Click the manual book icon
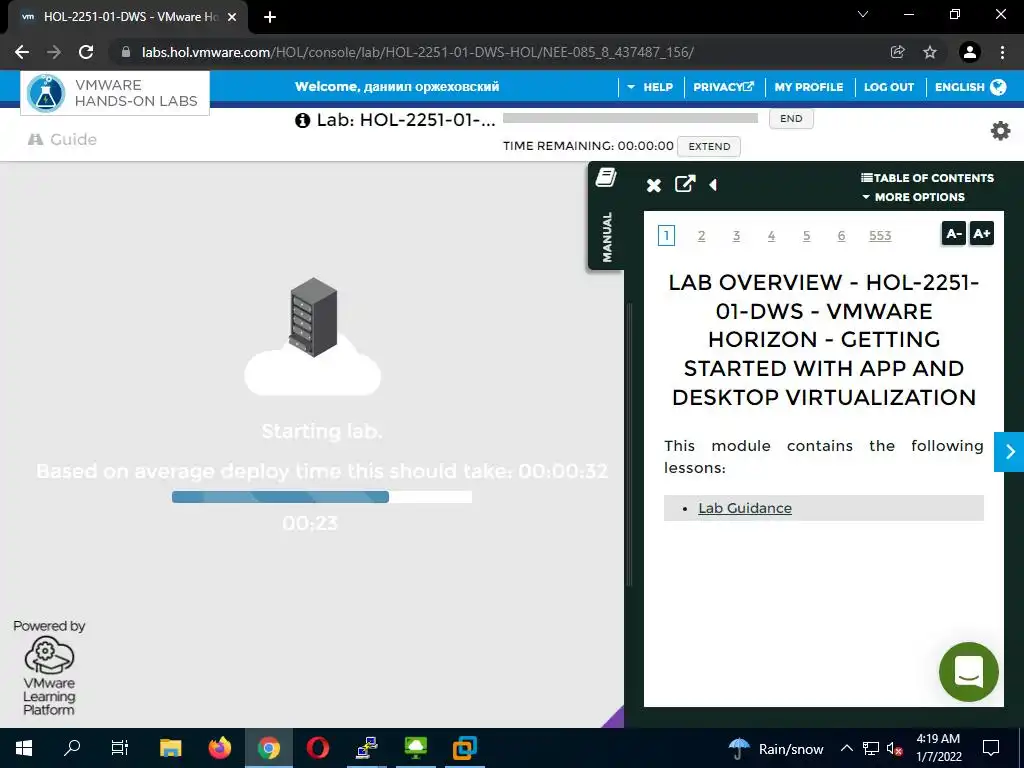This screenshot has width=1024, height=768. tap(605, 177)
